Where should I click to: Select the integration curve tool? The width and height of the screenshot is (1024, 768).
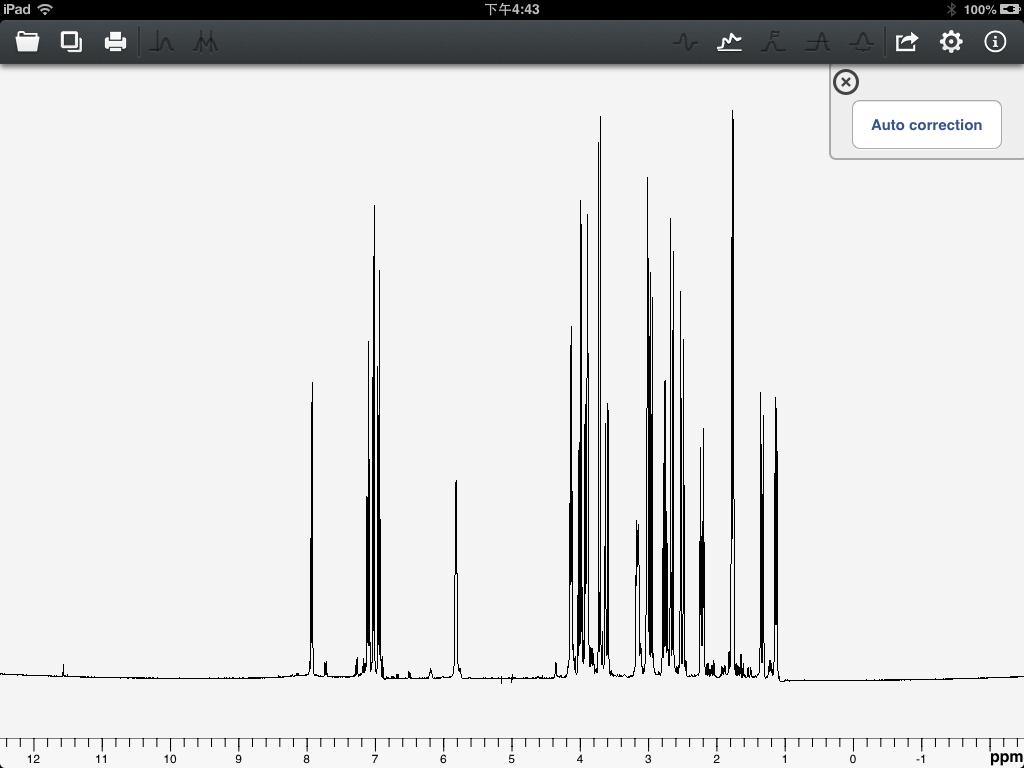click(773, 42)
